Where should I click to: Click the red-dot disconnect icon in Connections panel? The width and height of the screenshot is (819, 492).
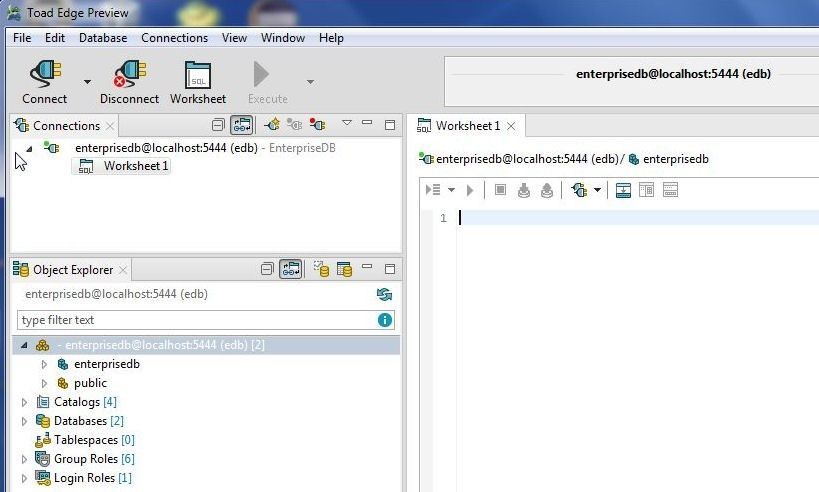coord(317,125)
